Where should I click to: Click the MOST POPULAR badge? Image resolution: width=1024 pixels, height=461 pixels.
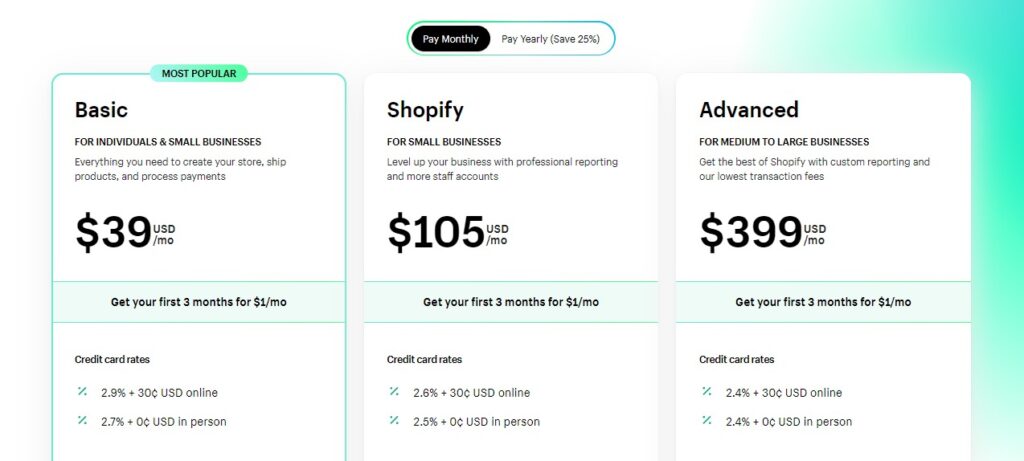[199, 73]
